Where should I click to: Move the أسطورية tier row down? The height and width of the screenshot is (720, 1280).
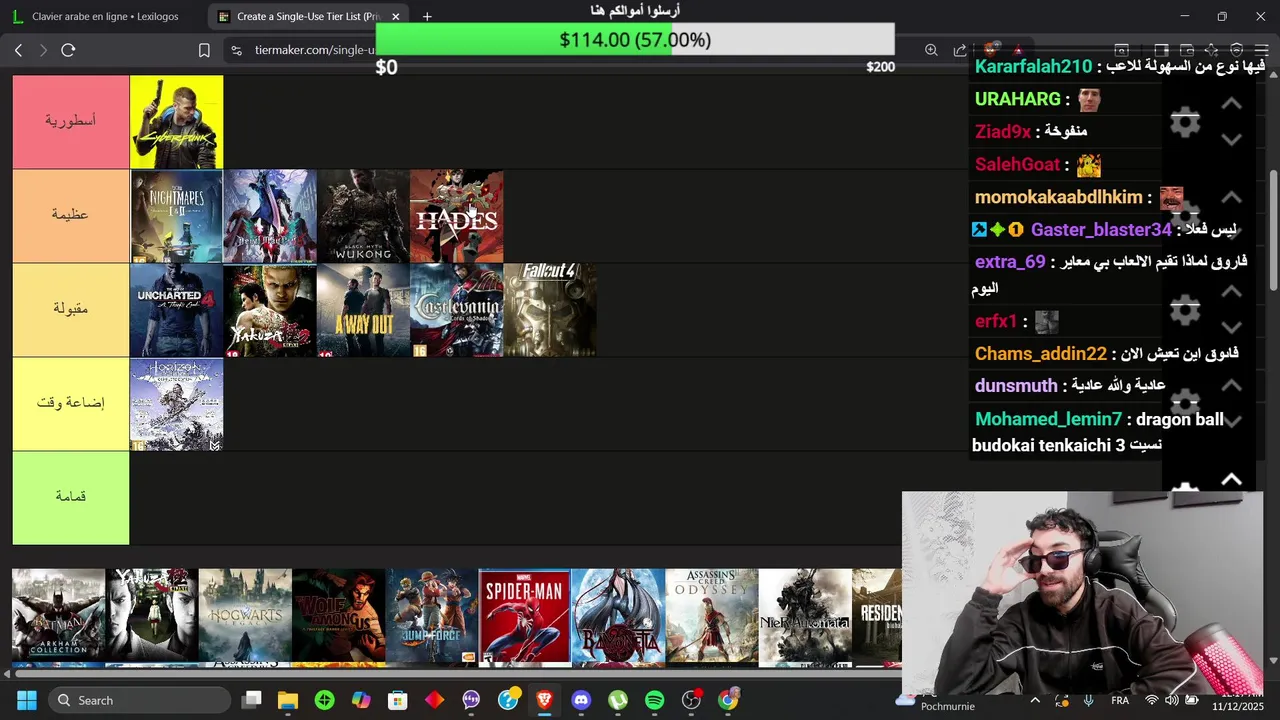1231,139
